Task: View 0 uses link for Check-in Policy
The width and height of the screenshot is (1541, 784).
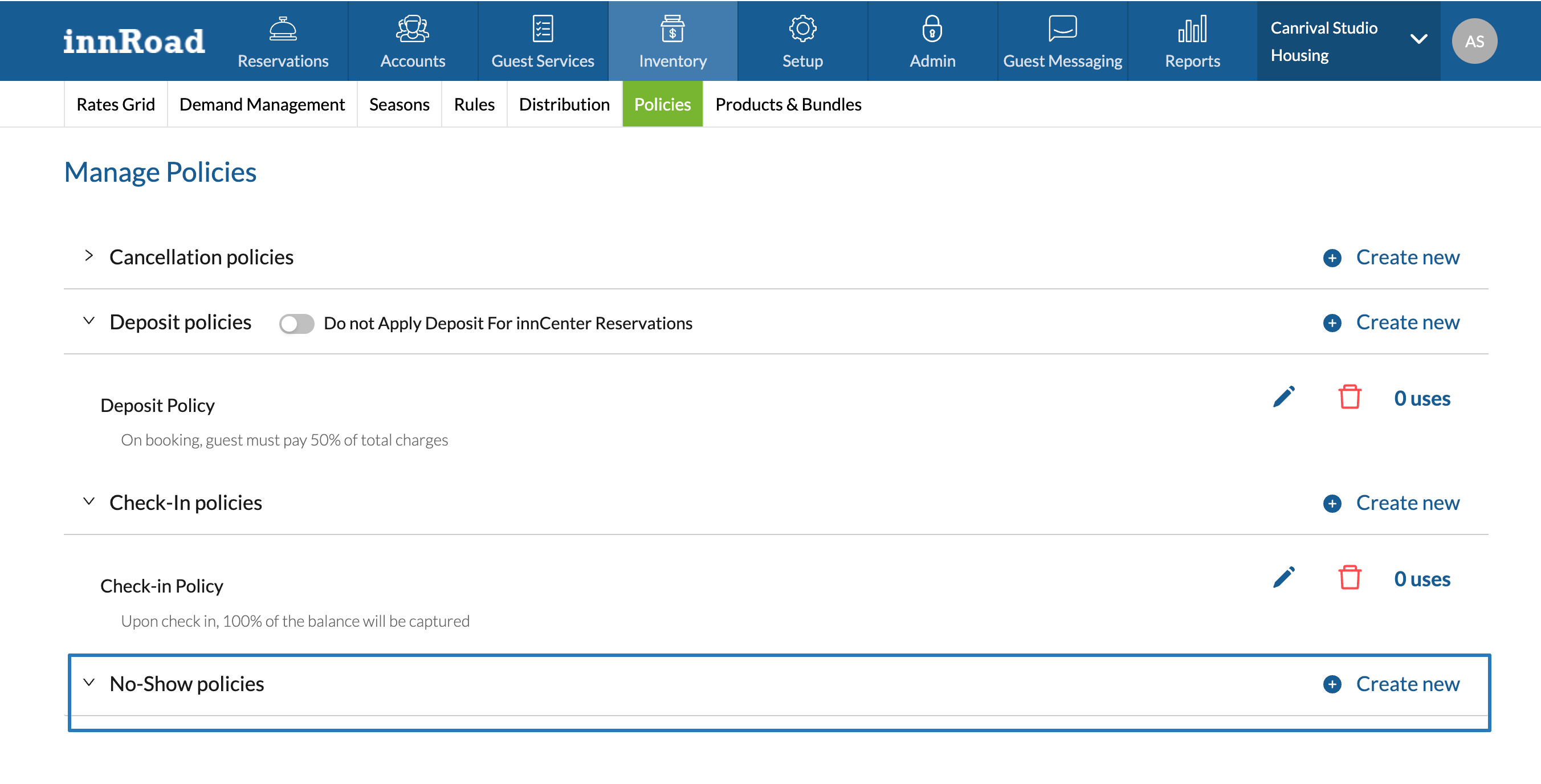Action: [1421, 579]
